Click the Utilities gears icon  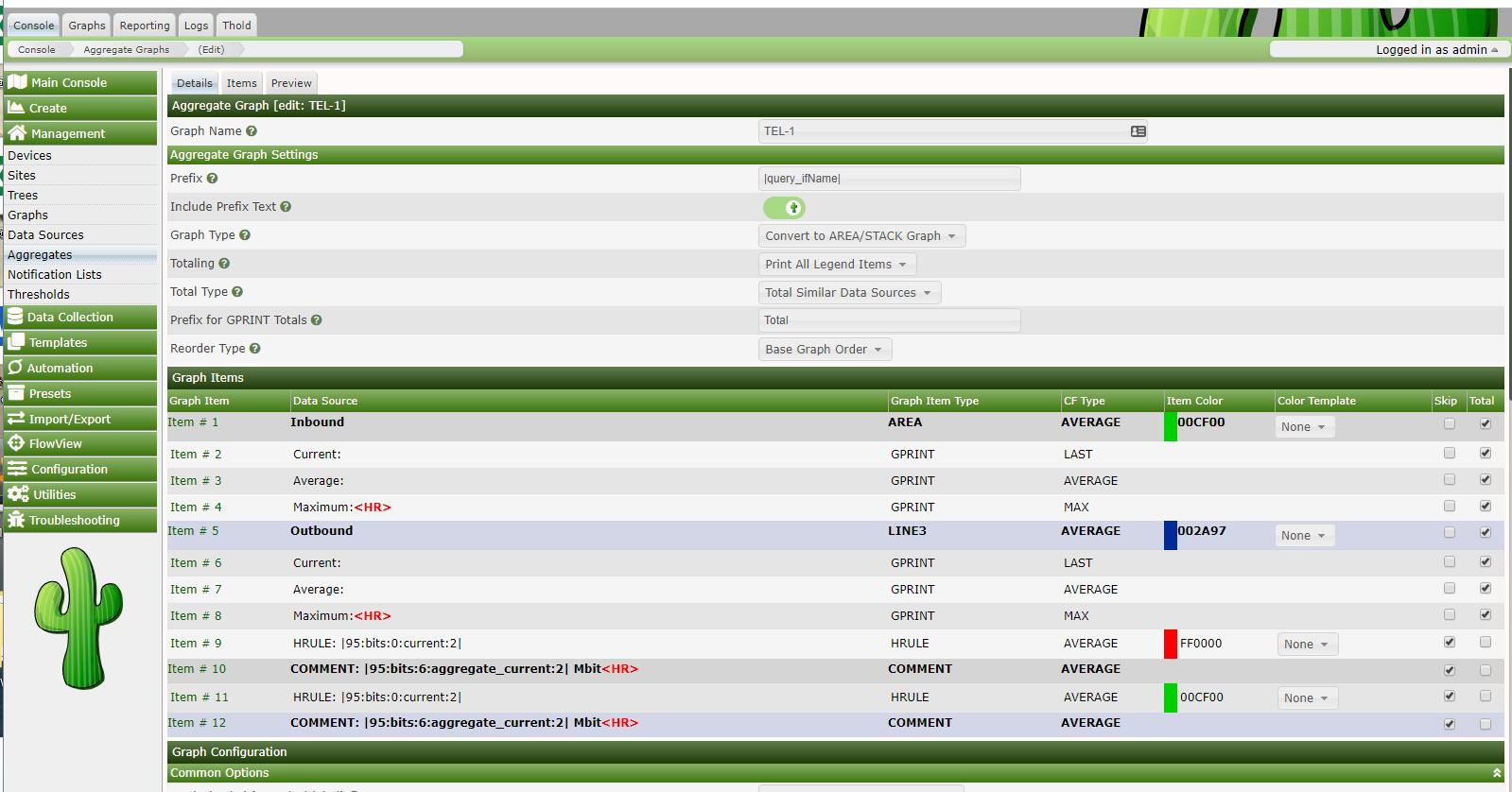click(x=18, y=494)
